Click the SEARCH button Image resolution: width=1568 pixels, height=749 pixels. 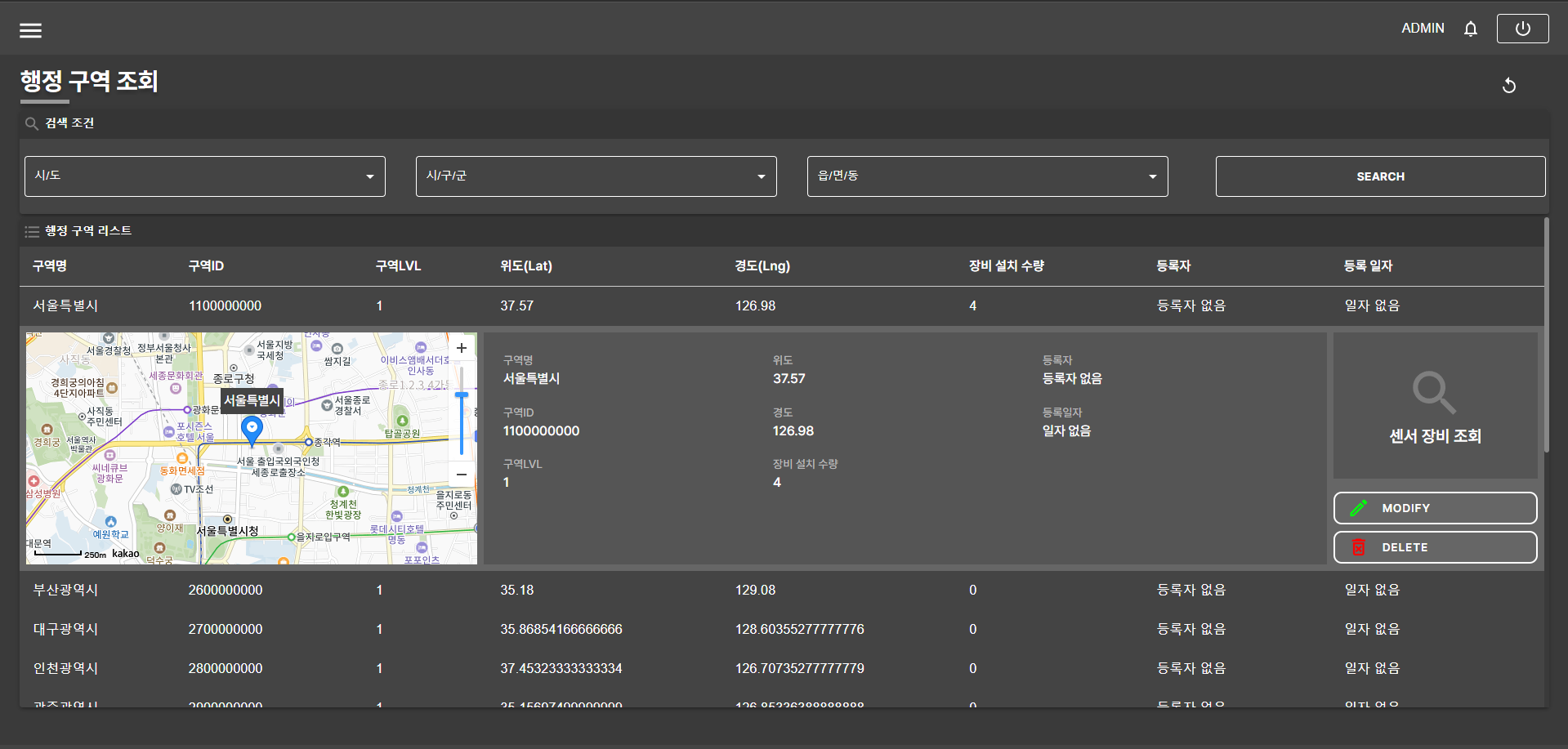tap(1381, 176)
